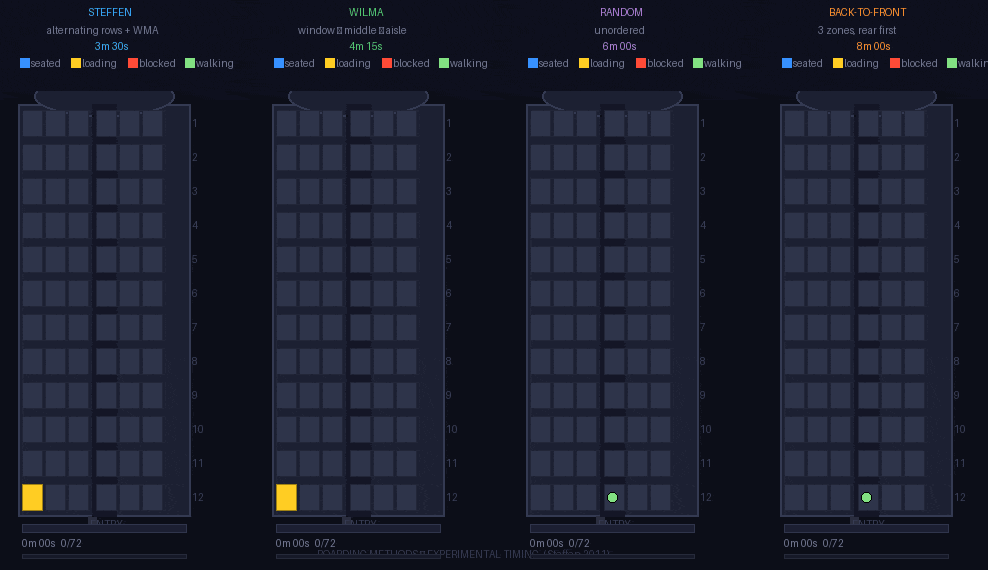
Task: Click the Random progress bar under the cabin
Action: [612, 528]
